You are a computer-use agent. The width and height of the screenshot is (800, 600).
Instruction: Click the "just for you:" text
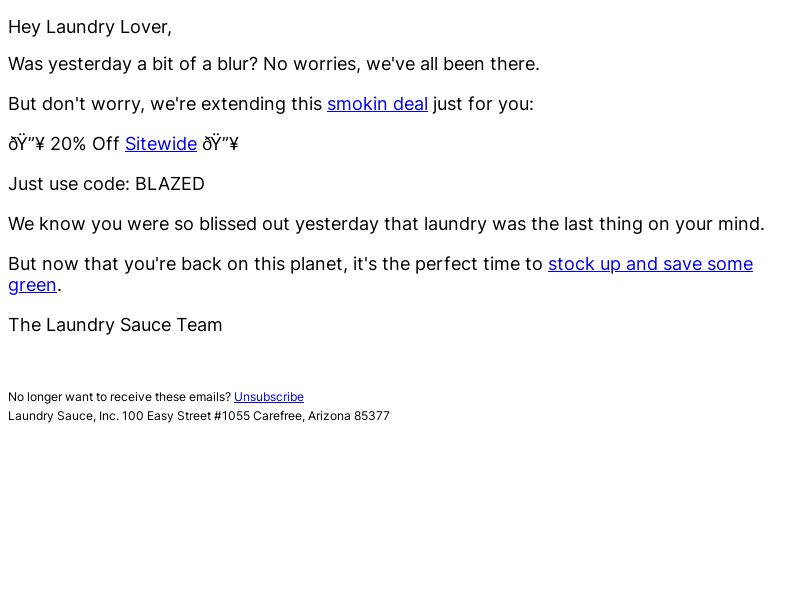click(x=483, y=104)
